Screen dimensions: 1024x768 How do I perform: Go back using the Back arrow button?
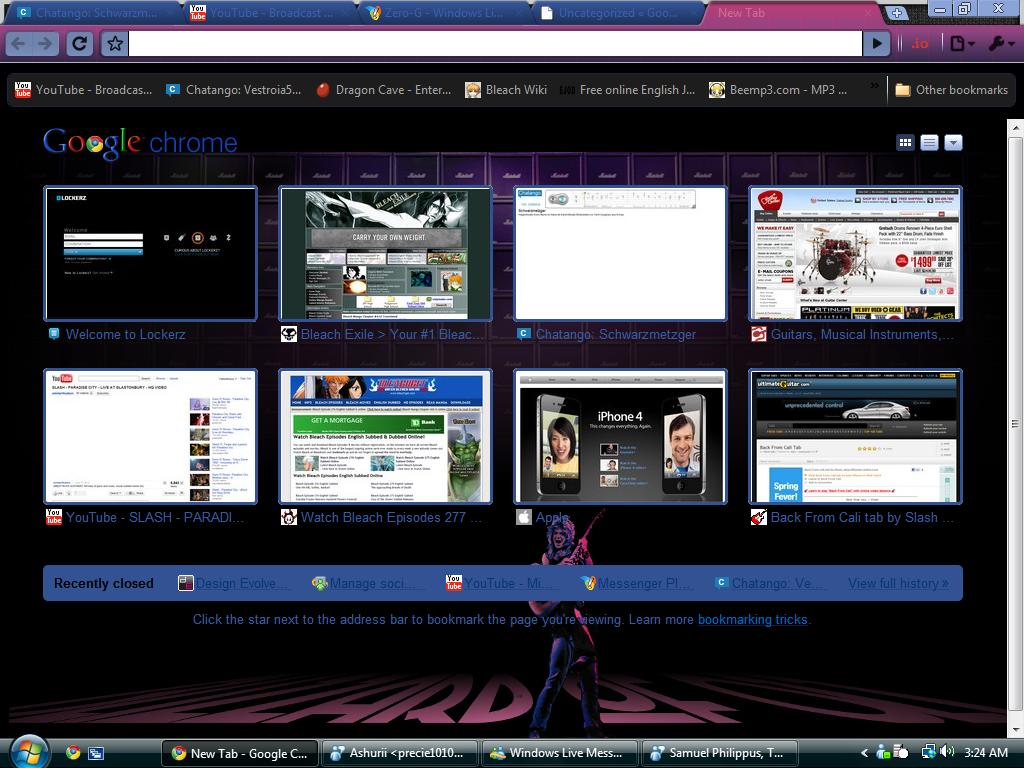click(x=19, y=44)
